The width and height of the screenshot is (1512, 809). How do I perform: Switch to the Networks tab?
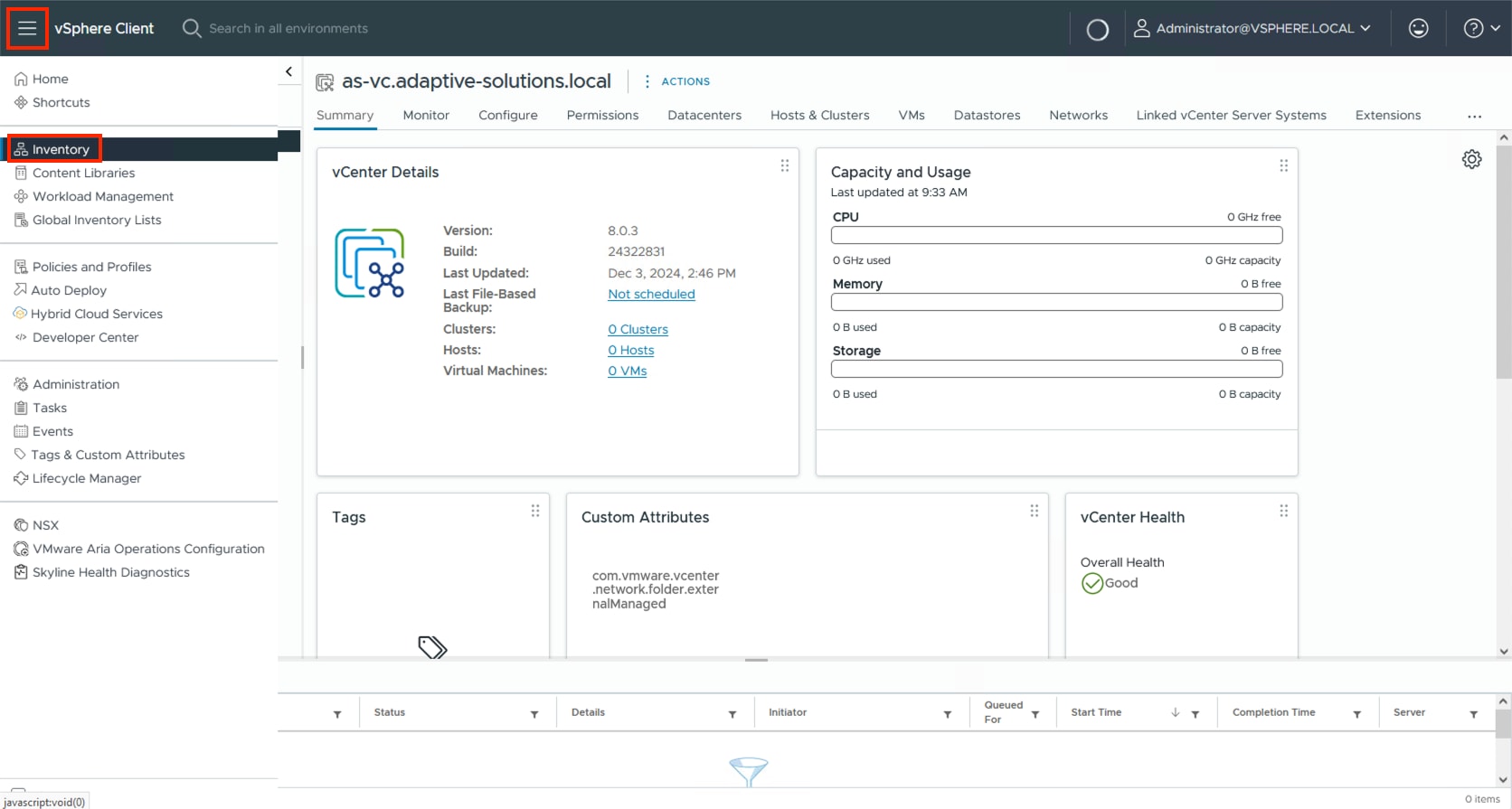[1078, 115]
